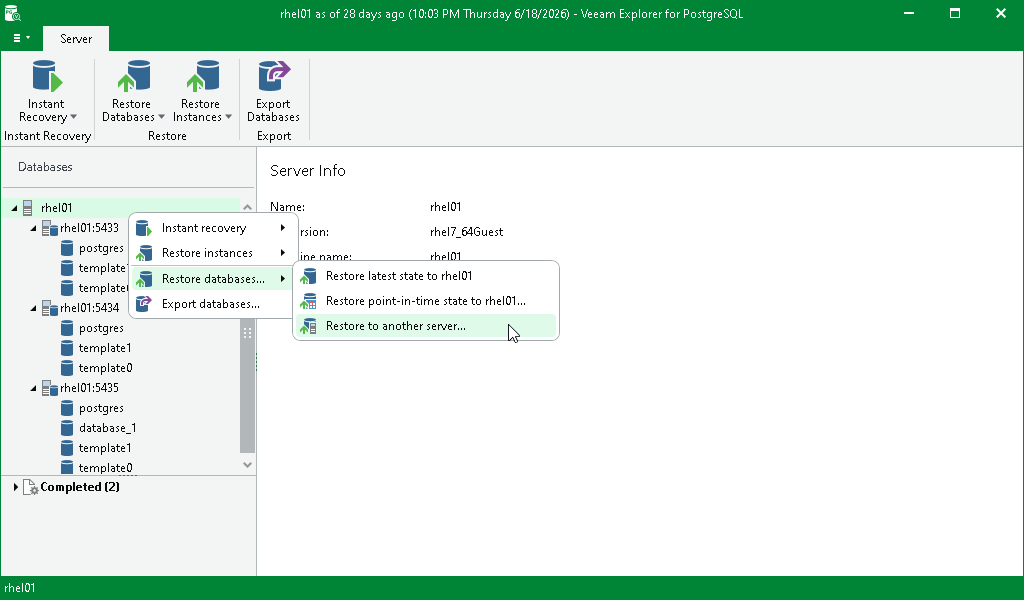This screenshot has width=1024, height=600.
Task: Click the context menu Export databases icon
Action: [144, 304]
